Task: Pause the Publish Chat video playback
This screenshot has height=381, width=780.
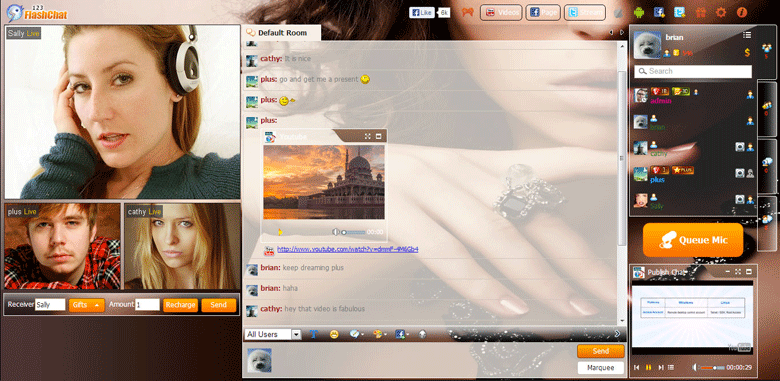Action: click(649, 367)
